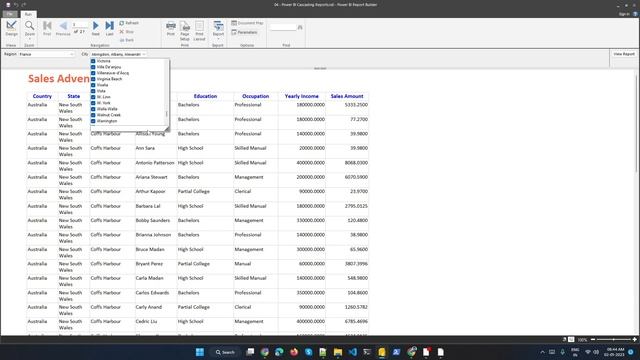Screen dimensions: 640x360
Task: Open File Explorer from the taskbar
Action: [338, 352]
